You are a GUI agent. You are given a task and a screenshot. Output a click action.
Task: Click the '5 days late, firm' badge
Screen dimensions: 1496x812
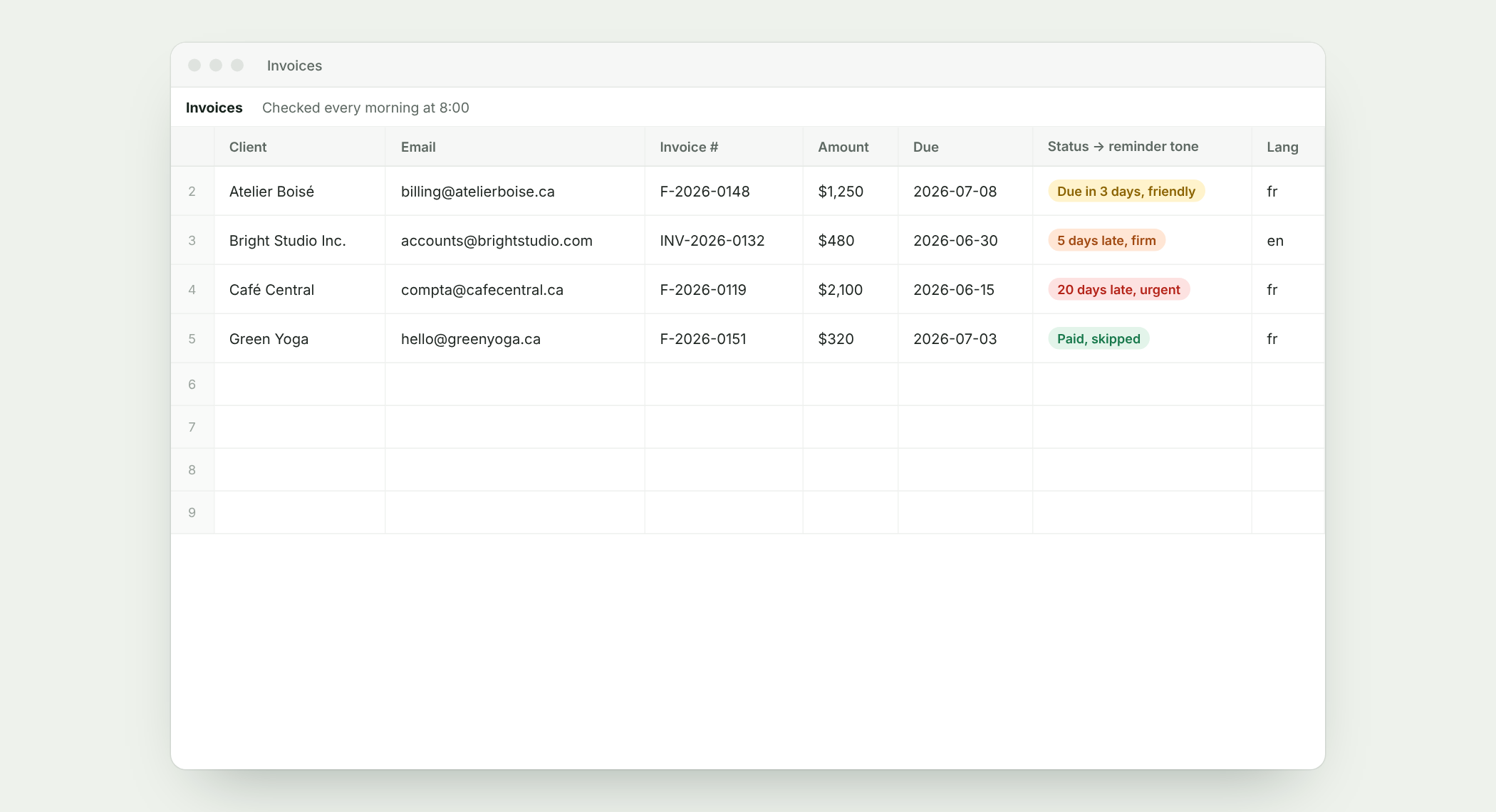click(x=1106, y=240)
